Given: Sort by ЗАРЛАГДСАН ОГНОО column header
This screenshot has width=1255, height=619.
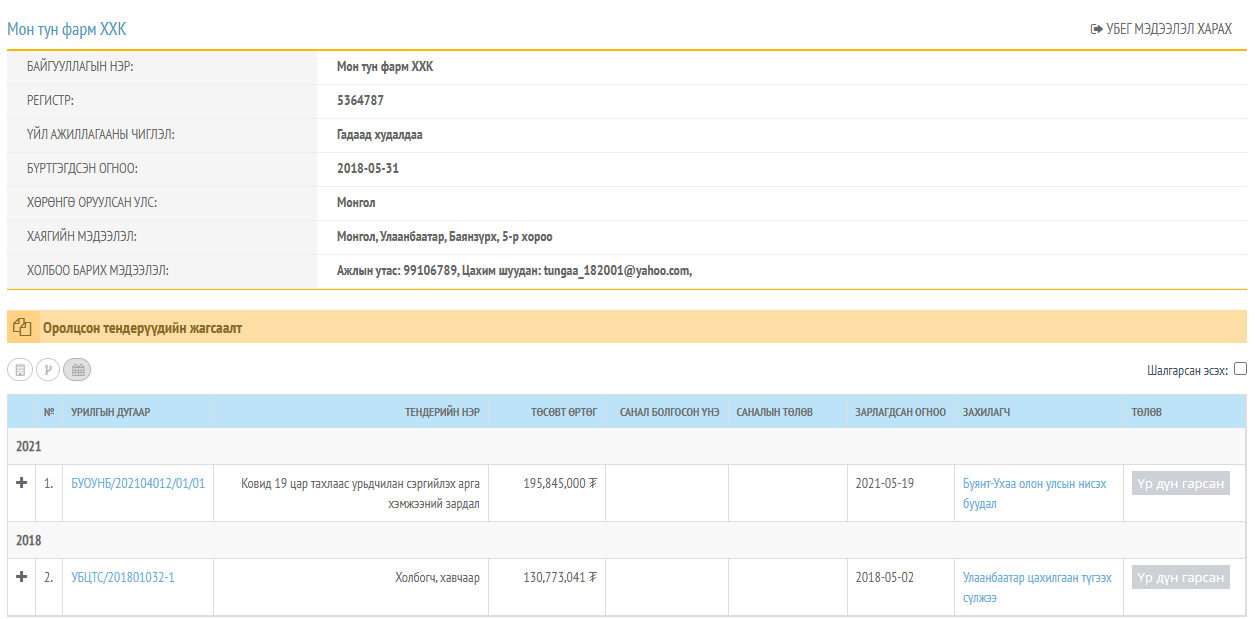Looking at the screenshot, I should pyautogui.click(x=900, y=412).
